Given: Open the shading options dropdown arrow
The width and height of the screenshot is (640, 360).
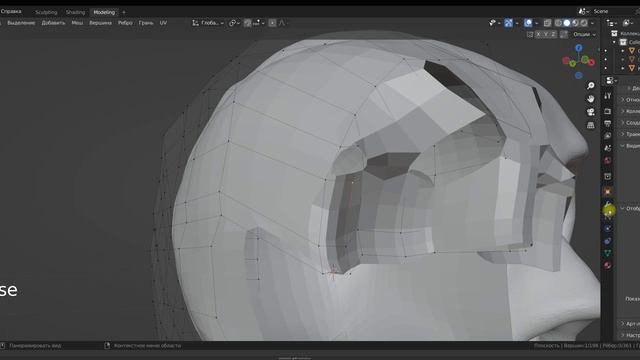Looking at the screenshot, I should (x=593, y=23).
